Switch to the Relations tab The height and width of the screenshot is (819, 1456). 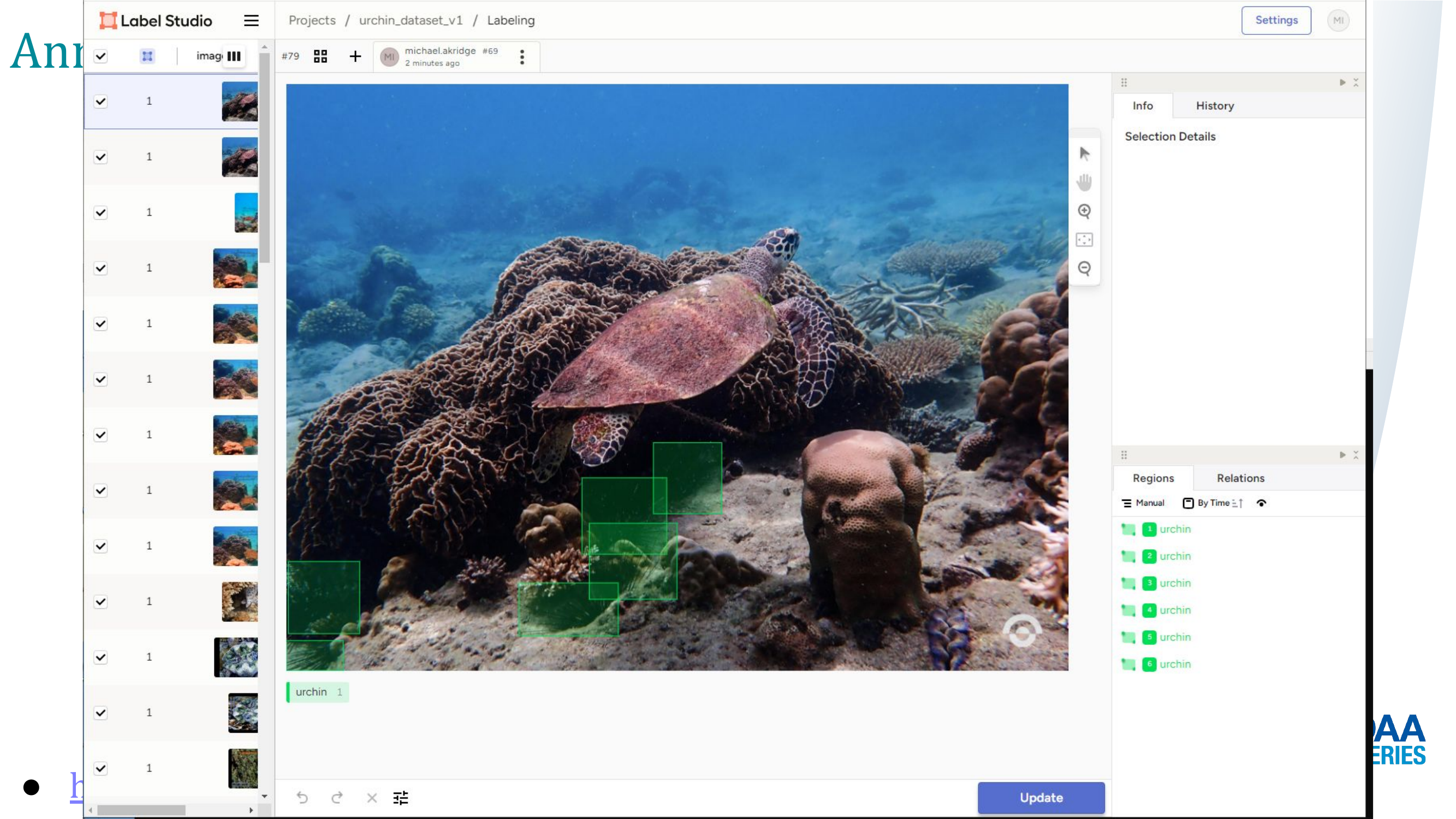click(1240, 478)
